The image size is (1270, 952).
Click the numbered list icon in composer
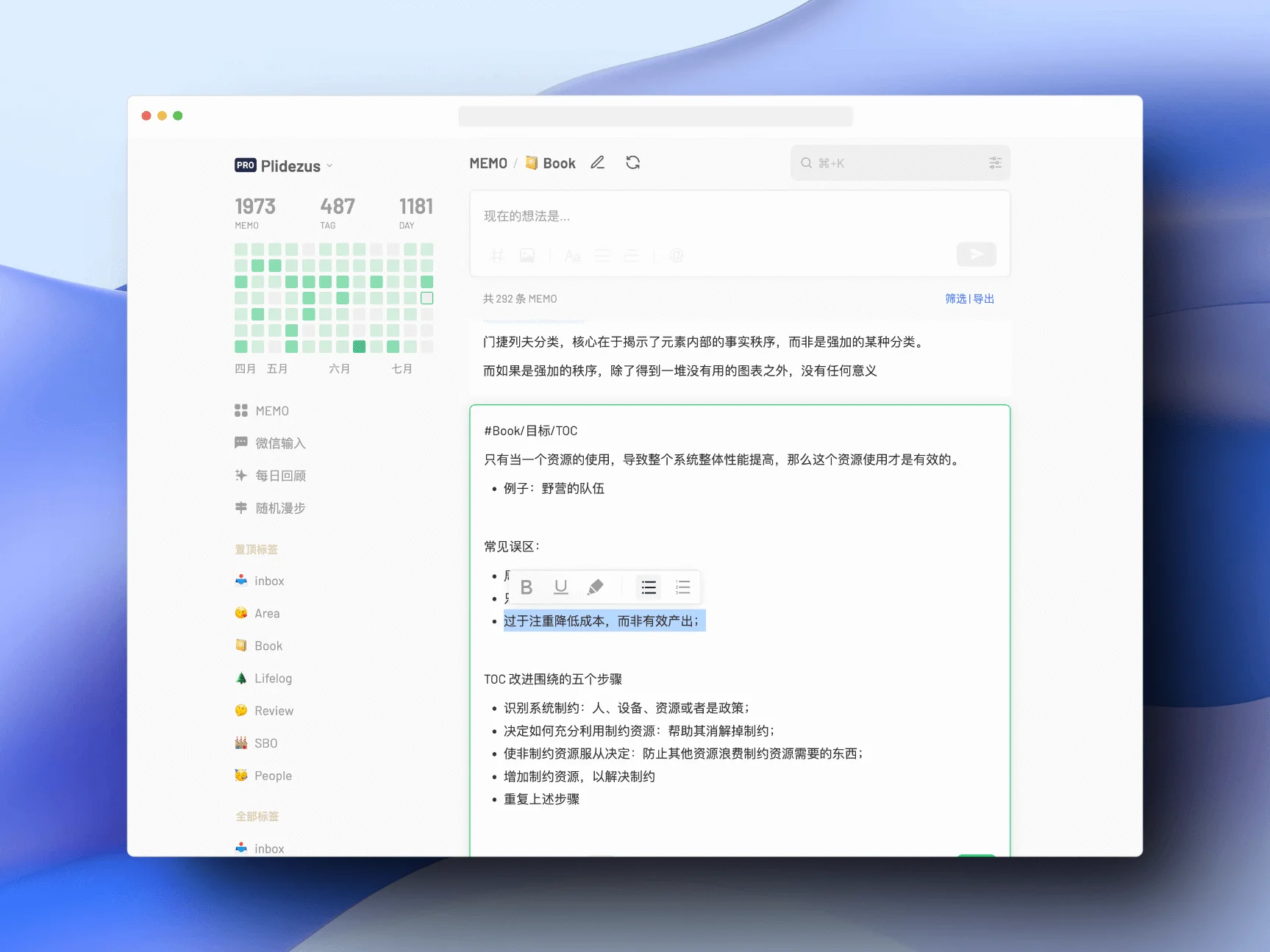(x=632, y=256)
